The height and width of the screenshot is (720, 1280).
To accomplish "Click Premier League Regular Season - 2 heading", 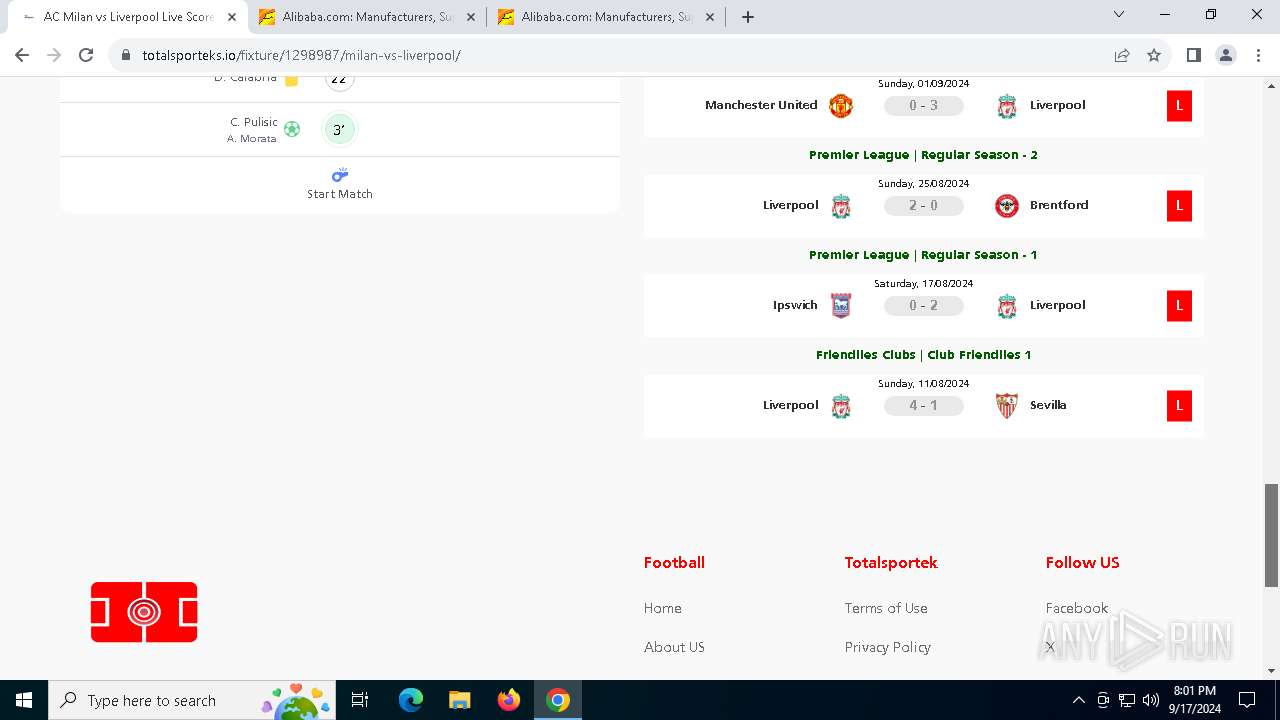I will 923,155.
